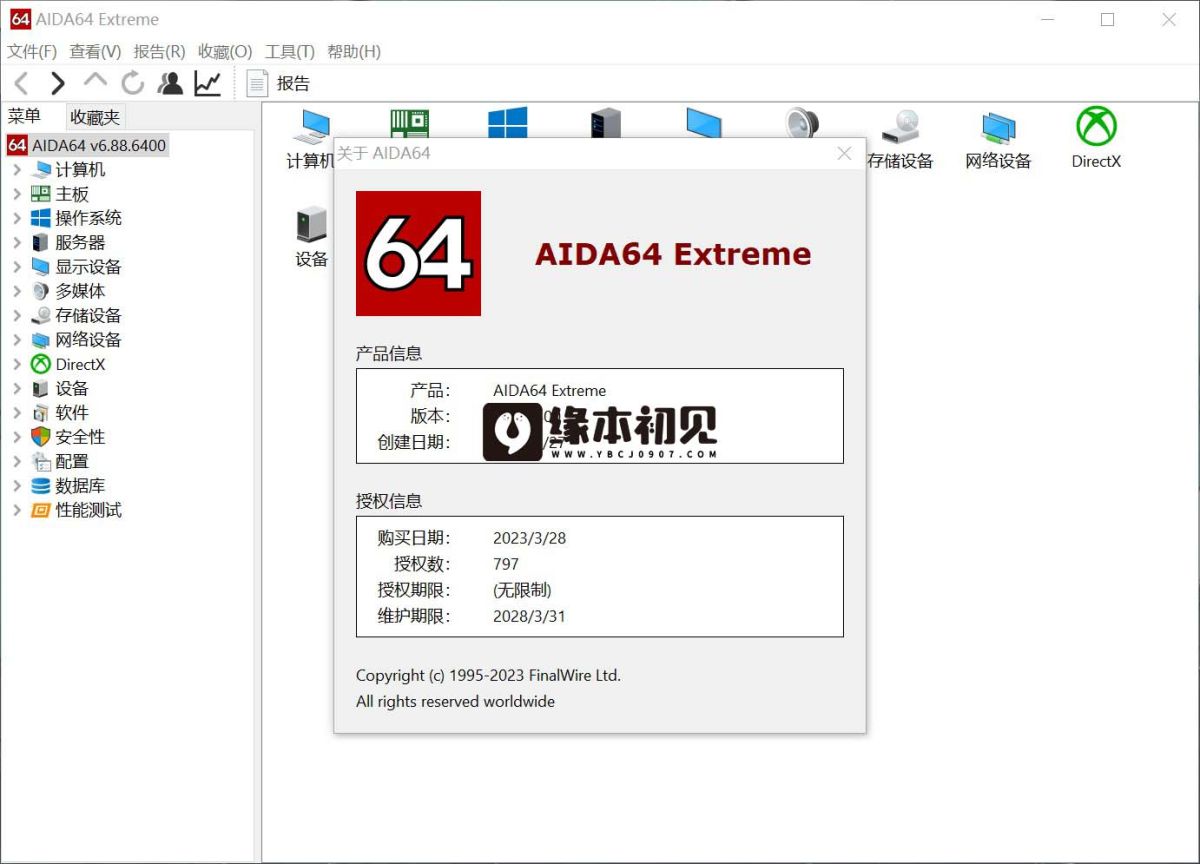This screenshot has height=864, width=1200.
Task: Select 设备 in the sidebar tree
Action: (72, 388)
